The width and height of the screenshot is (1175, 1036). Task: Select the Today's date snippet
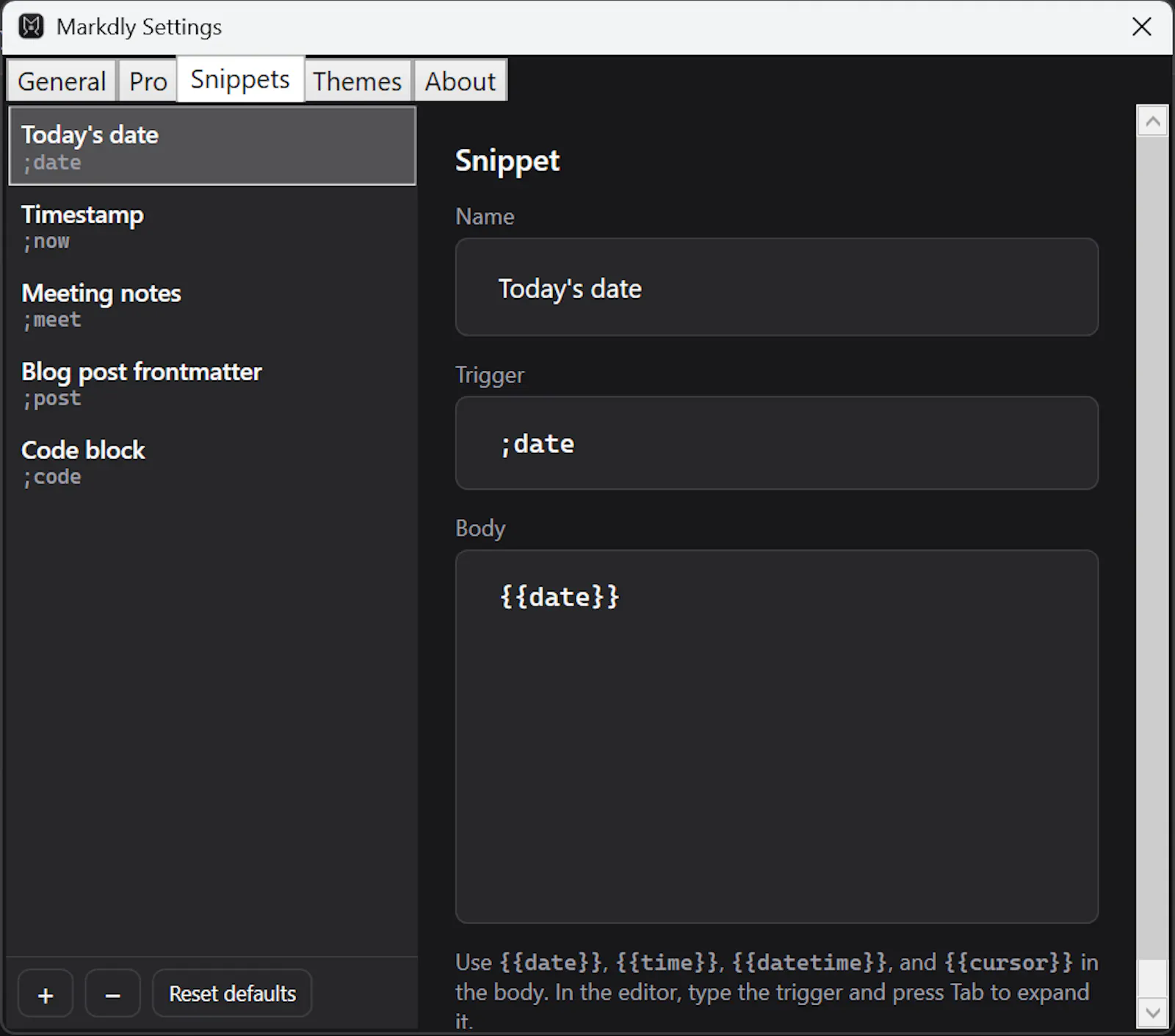coord(212,146)
